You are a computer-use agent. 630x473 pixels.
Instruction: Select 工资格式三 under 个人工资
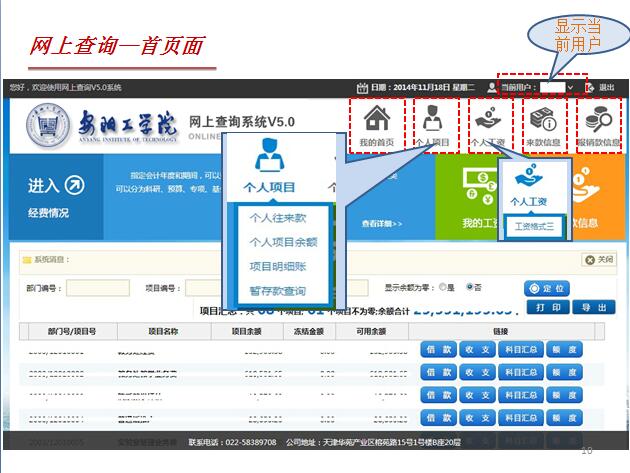tap(534, 226)
